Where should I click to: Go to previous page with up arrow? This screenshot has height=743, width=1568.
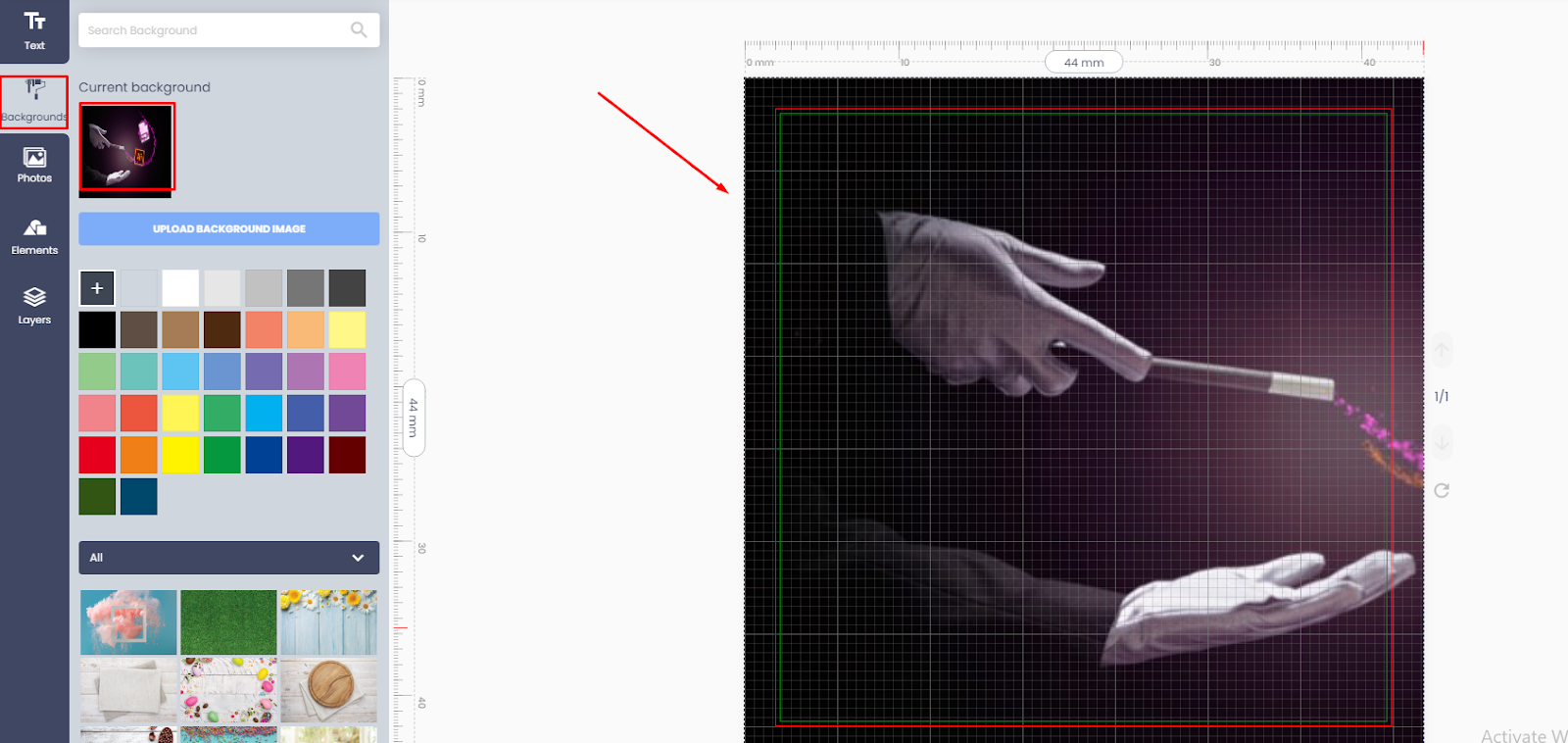click(1442, 350)
